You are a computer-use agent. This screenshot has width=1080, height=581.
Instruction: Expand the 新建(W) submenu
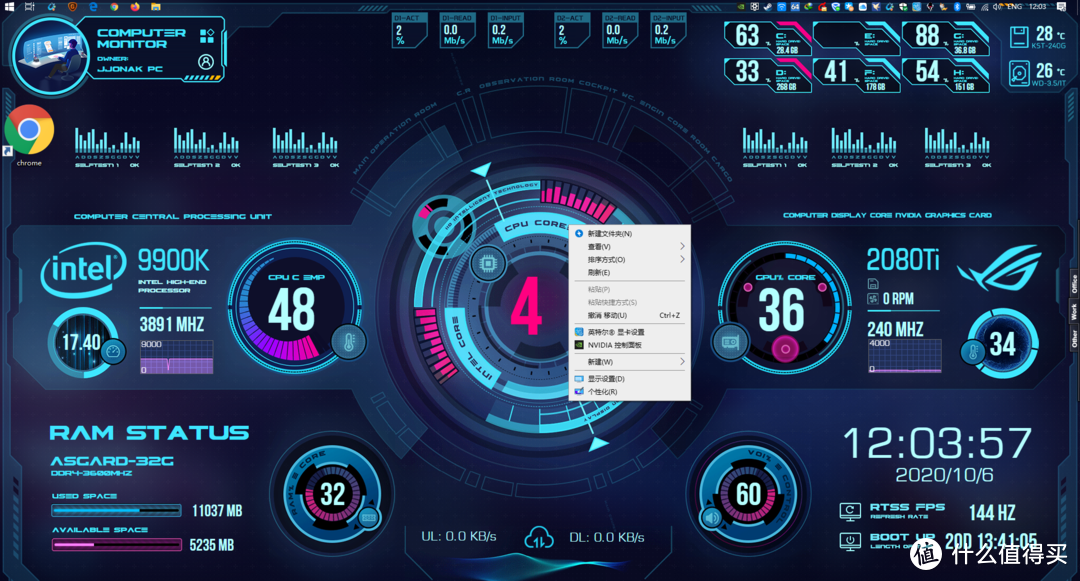(683, 361)
